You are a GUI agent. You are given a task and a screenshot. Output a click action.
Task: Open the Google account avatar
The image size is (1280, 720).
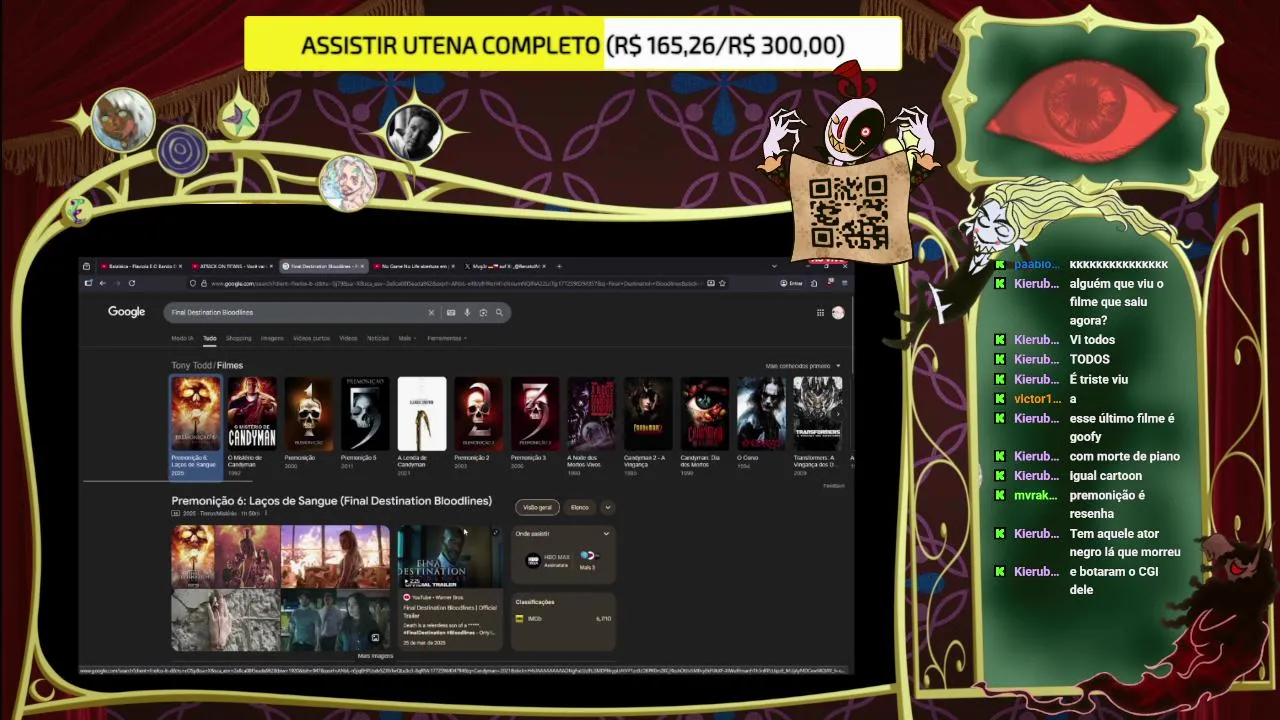[838, 313]
